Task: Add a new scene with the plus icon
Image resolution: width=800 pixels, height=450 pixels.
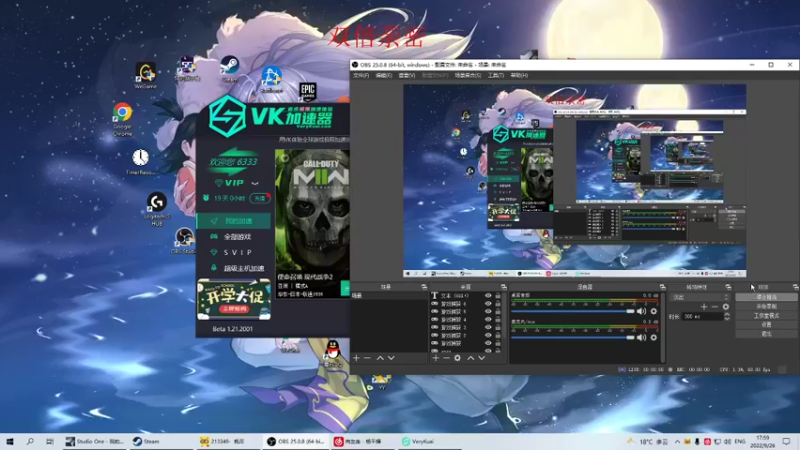Action: (356, 358)
